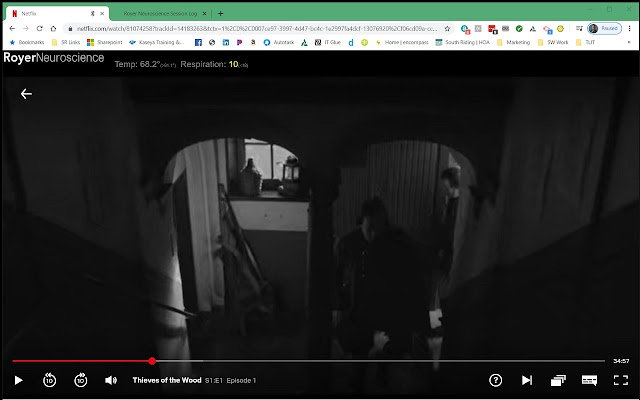Viewport: 640px width, 400px height.
Task: Open the Paused profile button
Action: pyautogui.click(x=604, y=29)
